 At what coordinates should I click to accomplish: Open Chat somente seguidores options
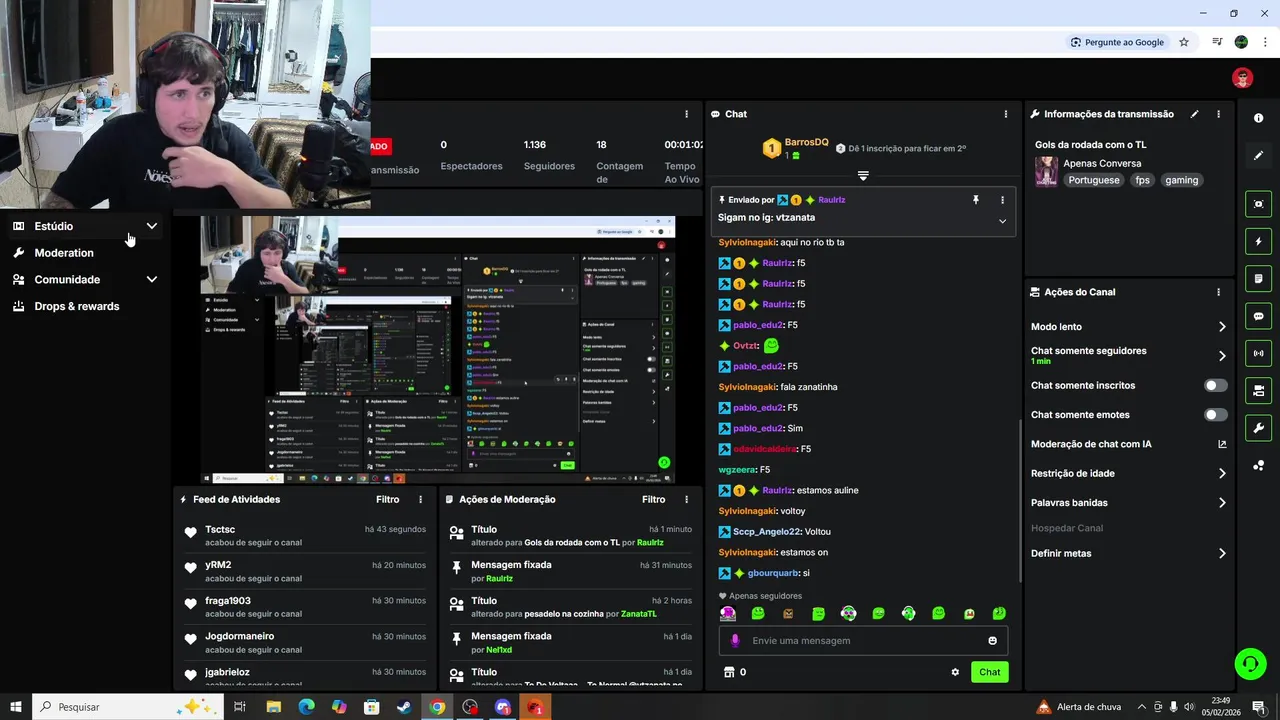pyautogui.click(x=1221, y=356)
